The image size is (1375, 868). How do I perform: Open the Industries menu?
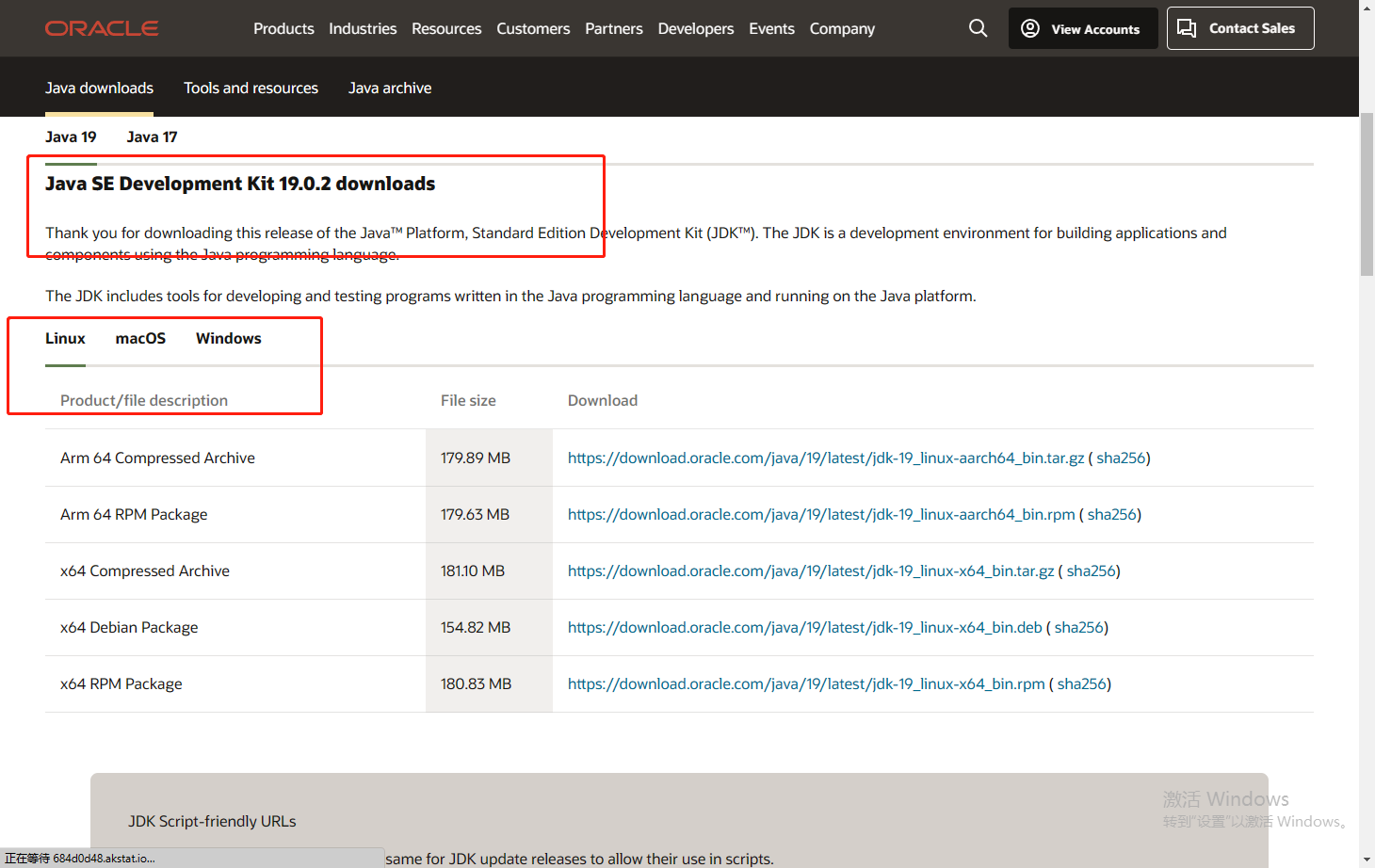click(x=363, y=28)
